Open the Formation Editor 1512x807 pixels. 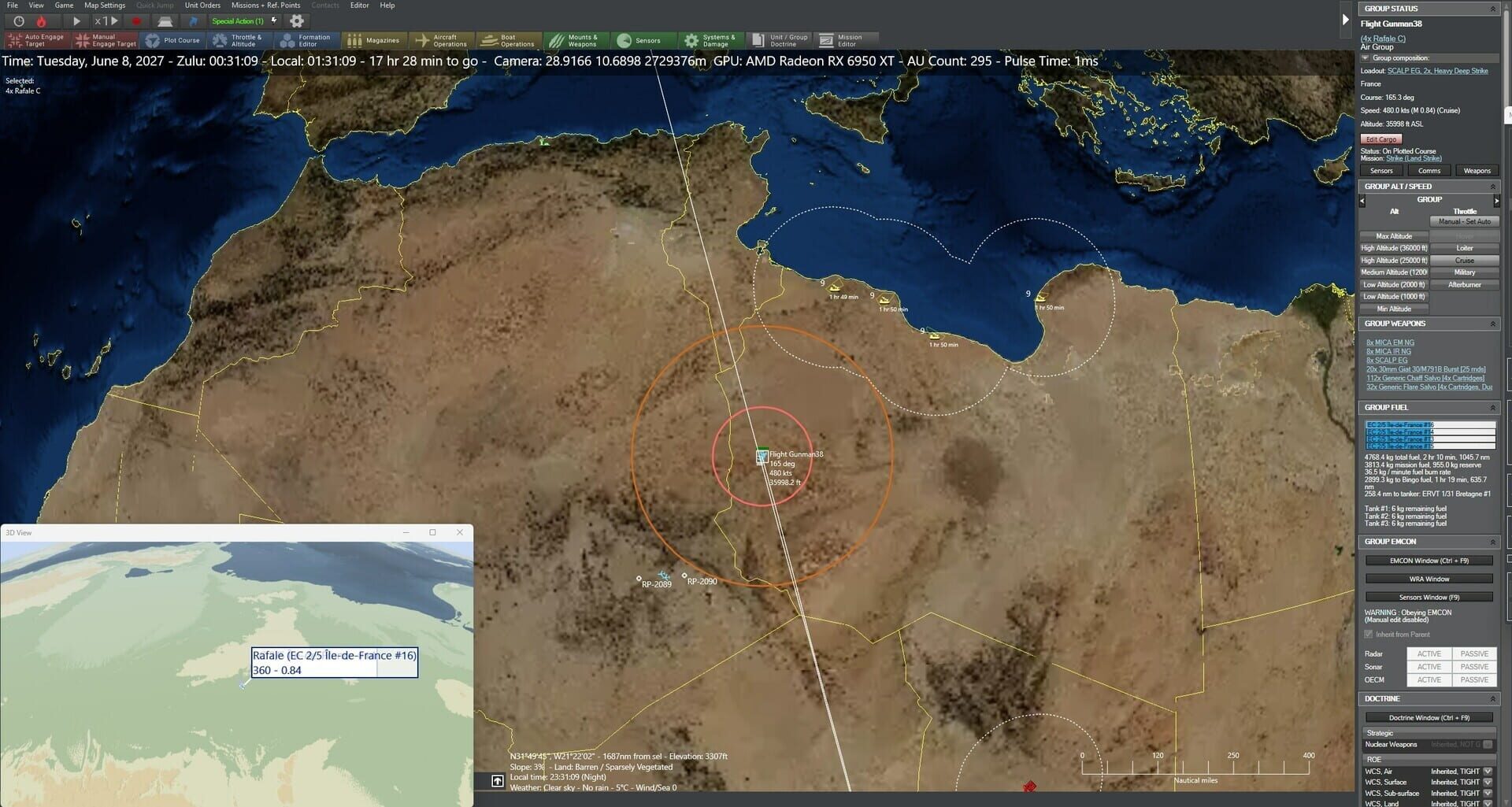point(307,40)
